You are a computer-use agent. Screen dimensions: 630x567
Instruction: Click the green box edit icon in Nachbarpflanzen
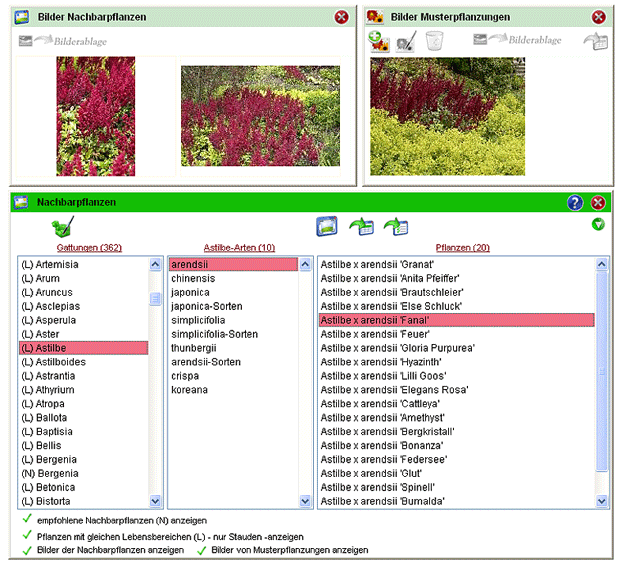point(63,227)
